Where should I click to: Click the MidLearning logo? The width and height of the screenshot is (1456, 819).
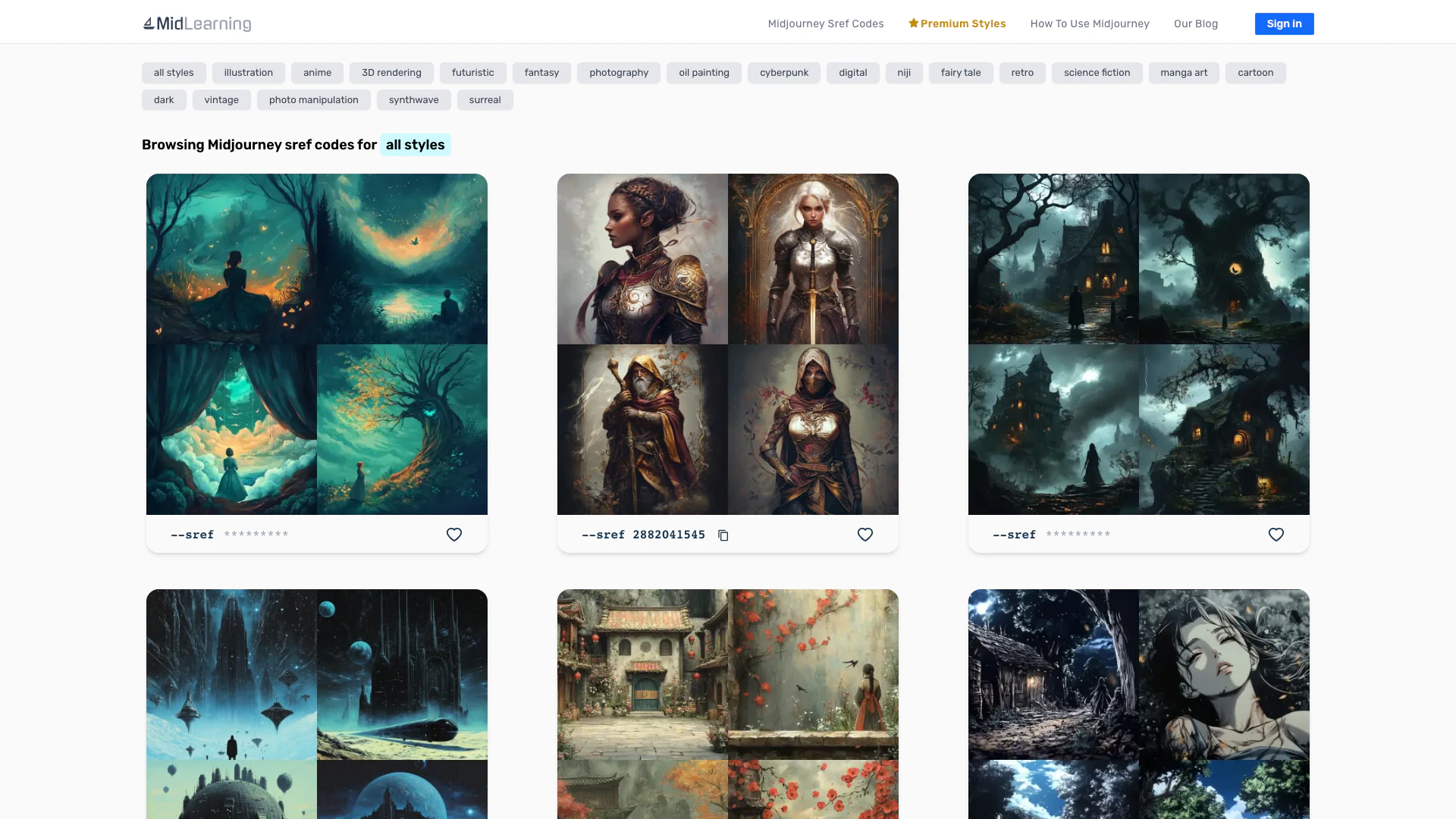[x=197, y=24]
